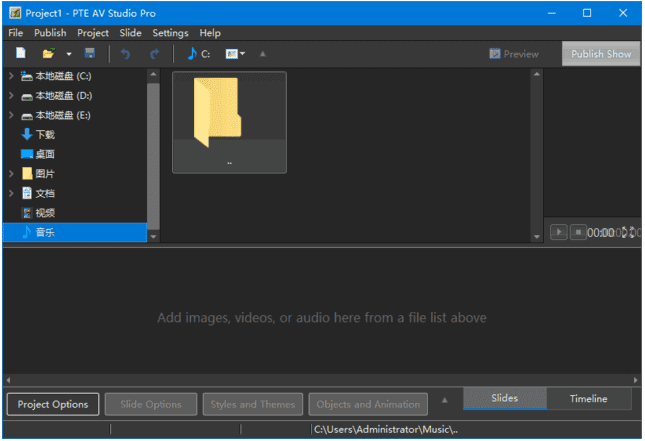Switch to the Slides view tab

point(505,398)
